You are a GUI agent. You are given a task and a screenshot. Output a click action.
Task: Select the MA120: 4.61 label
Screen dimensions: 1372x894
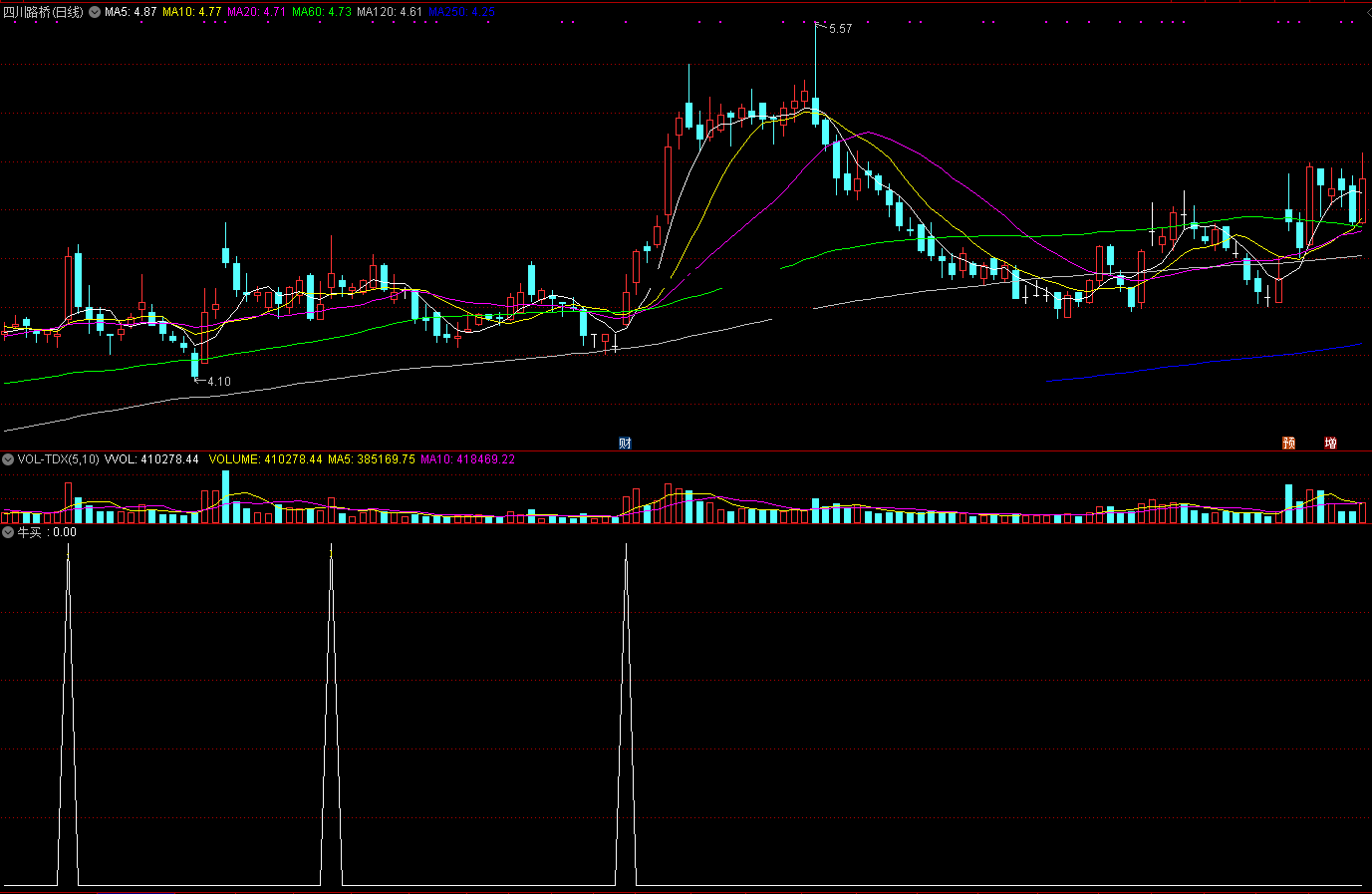[390, 12]
